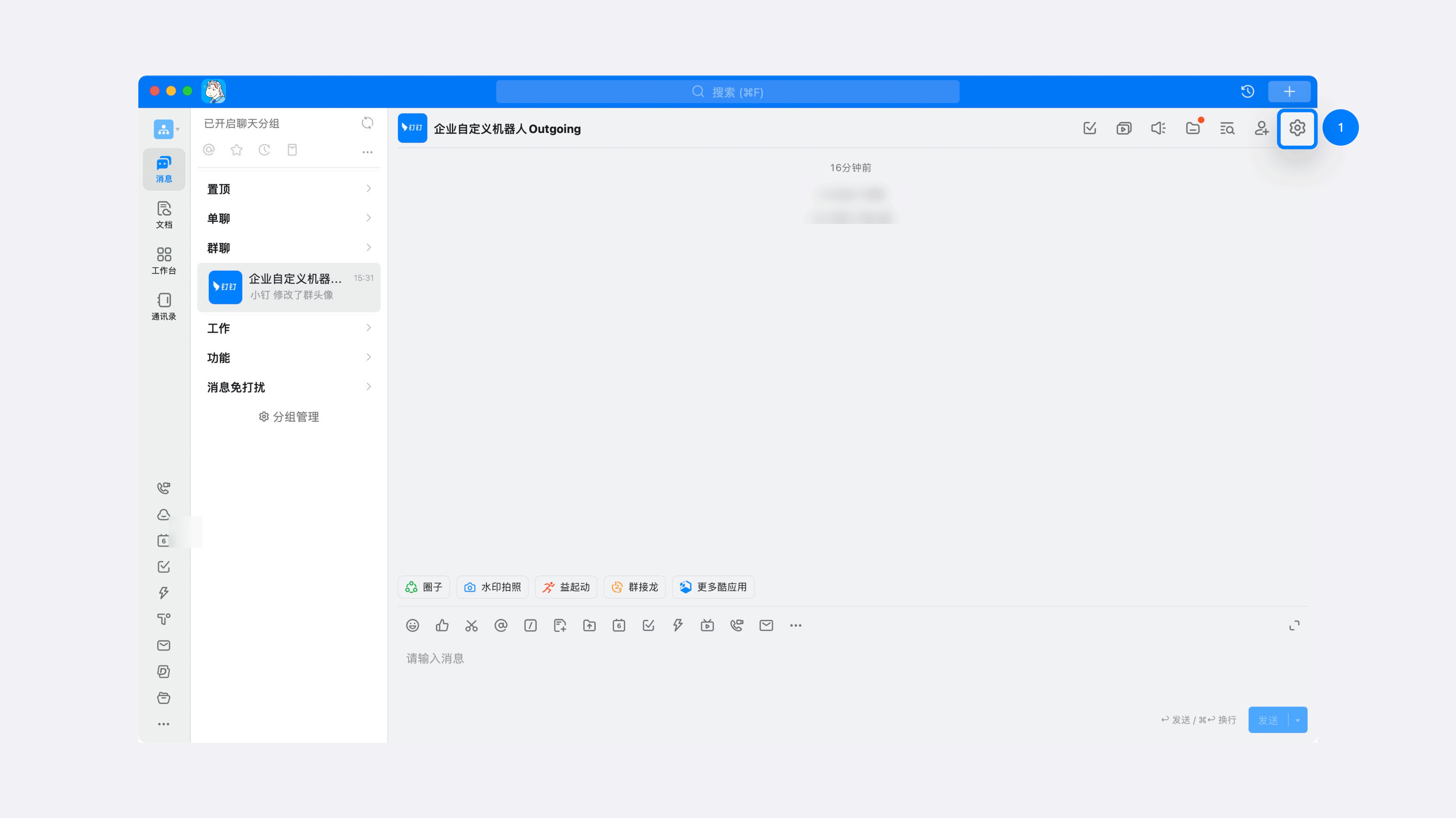Expand the 消息免打扰 group
The image size is (1456, 818).
tap(288, 387)
